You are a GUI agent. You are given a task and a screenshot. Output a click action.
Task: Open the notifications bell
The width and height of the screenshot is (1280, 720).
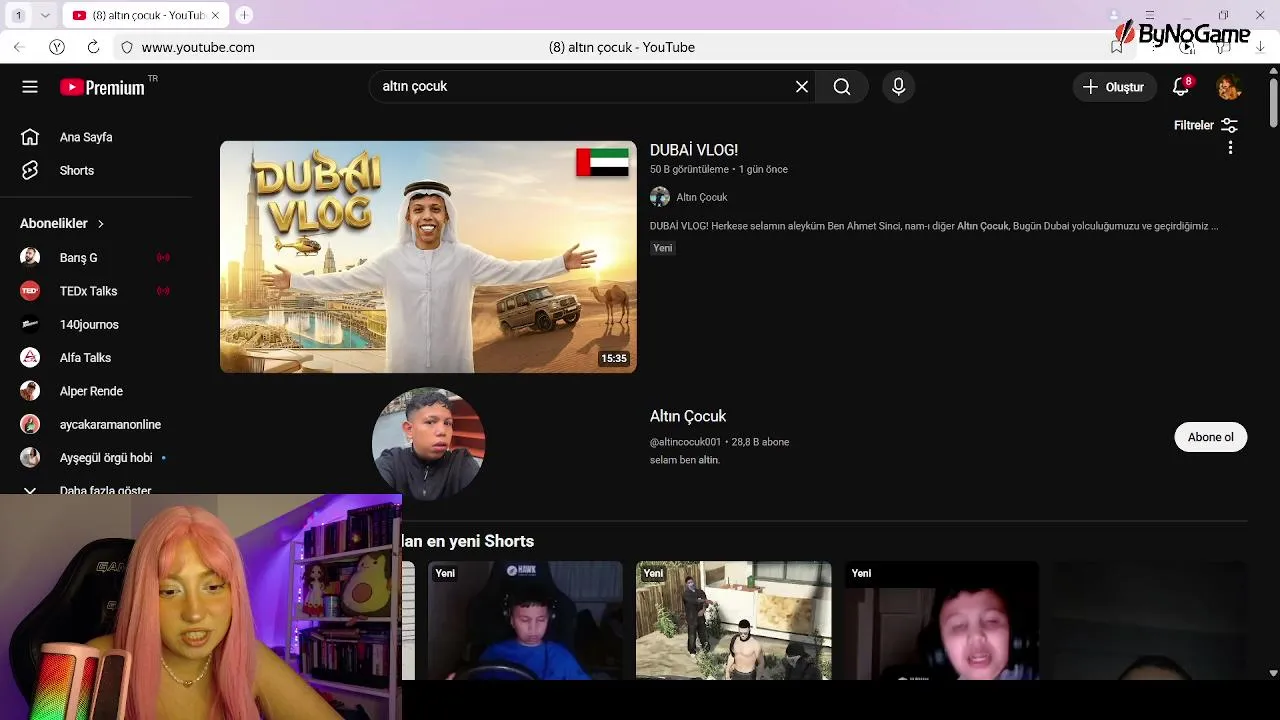pyautogui.click(x=1181, y=87)
